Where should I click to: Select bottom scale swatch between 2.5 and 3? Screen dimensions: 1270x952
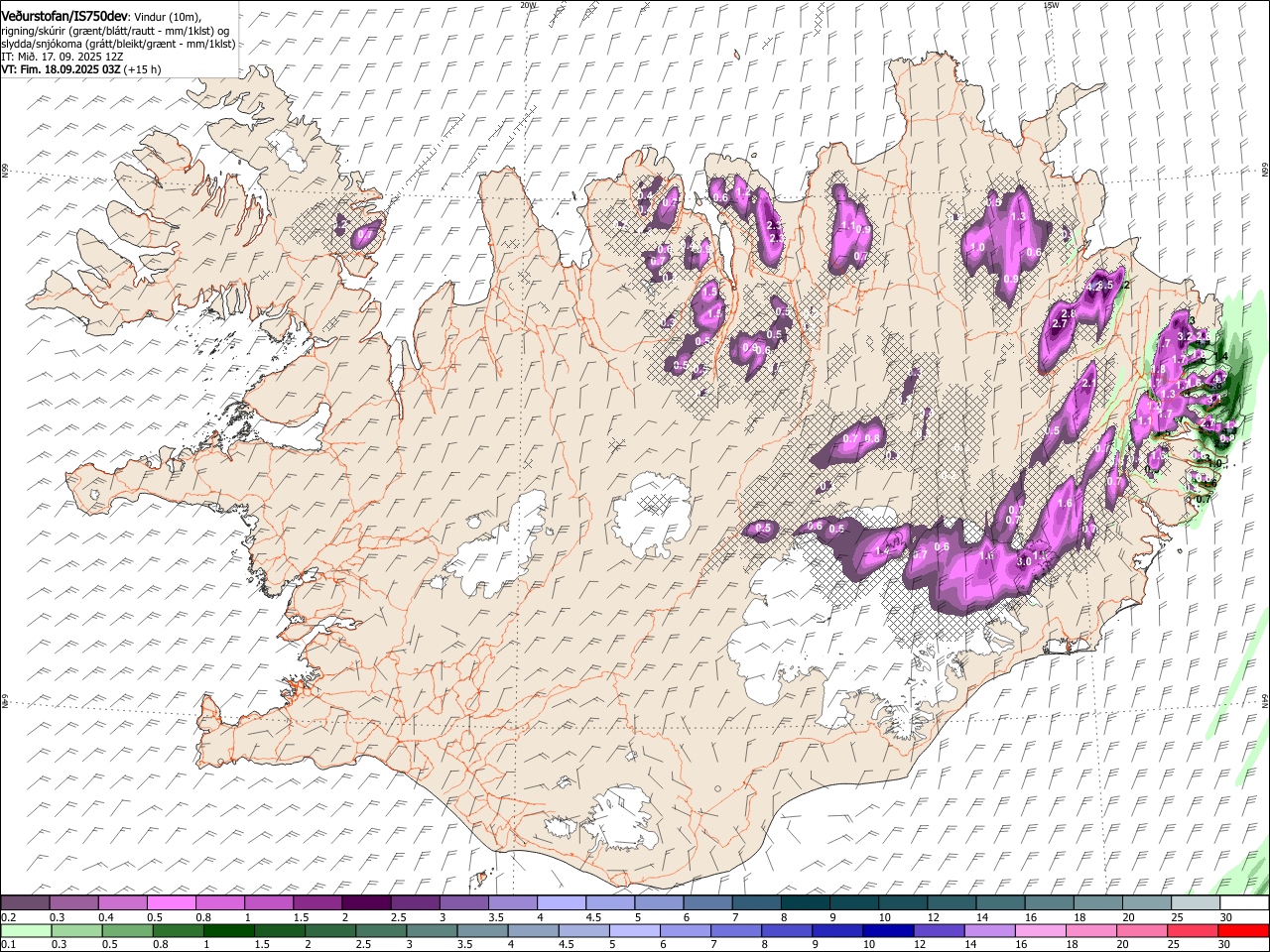point(380,930)
